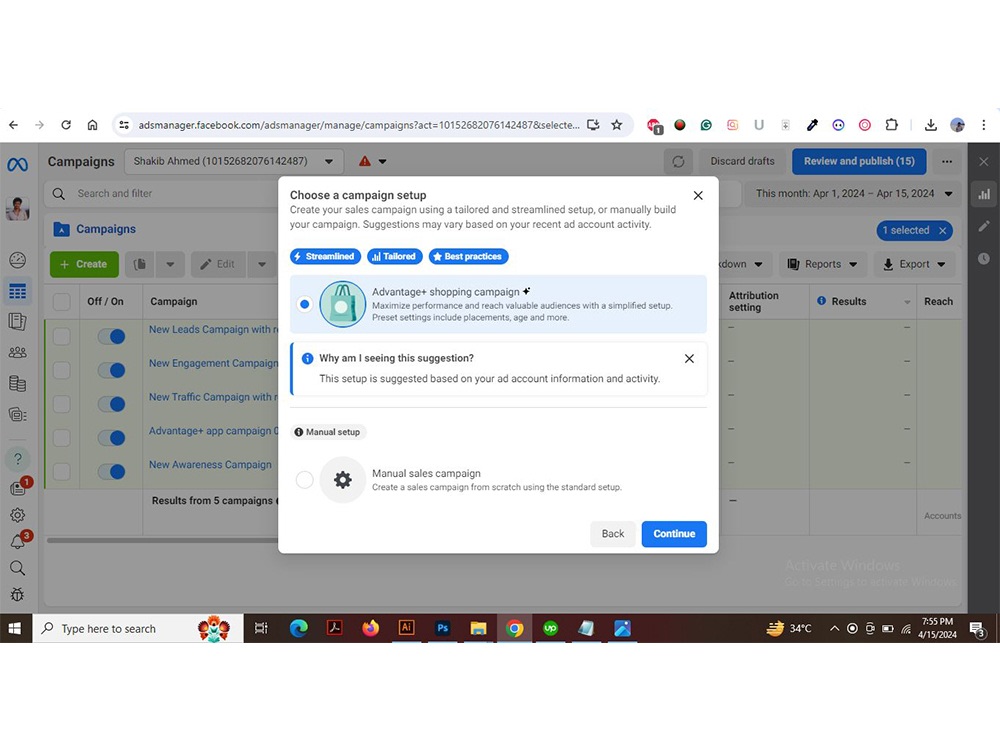
Task: Expand the duplicate button dropdown arrow
Action: click(170, 264)
